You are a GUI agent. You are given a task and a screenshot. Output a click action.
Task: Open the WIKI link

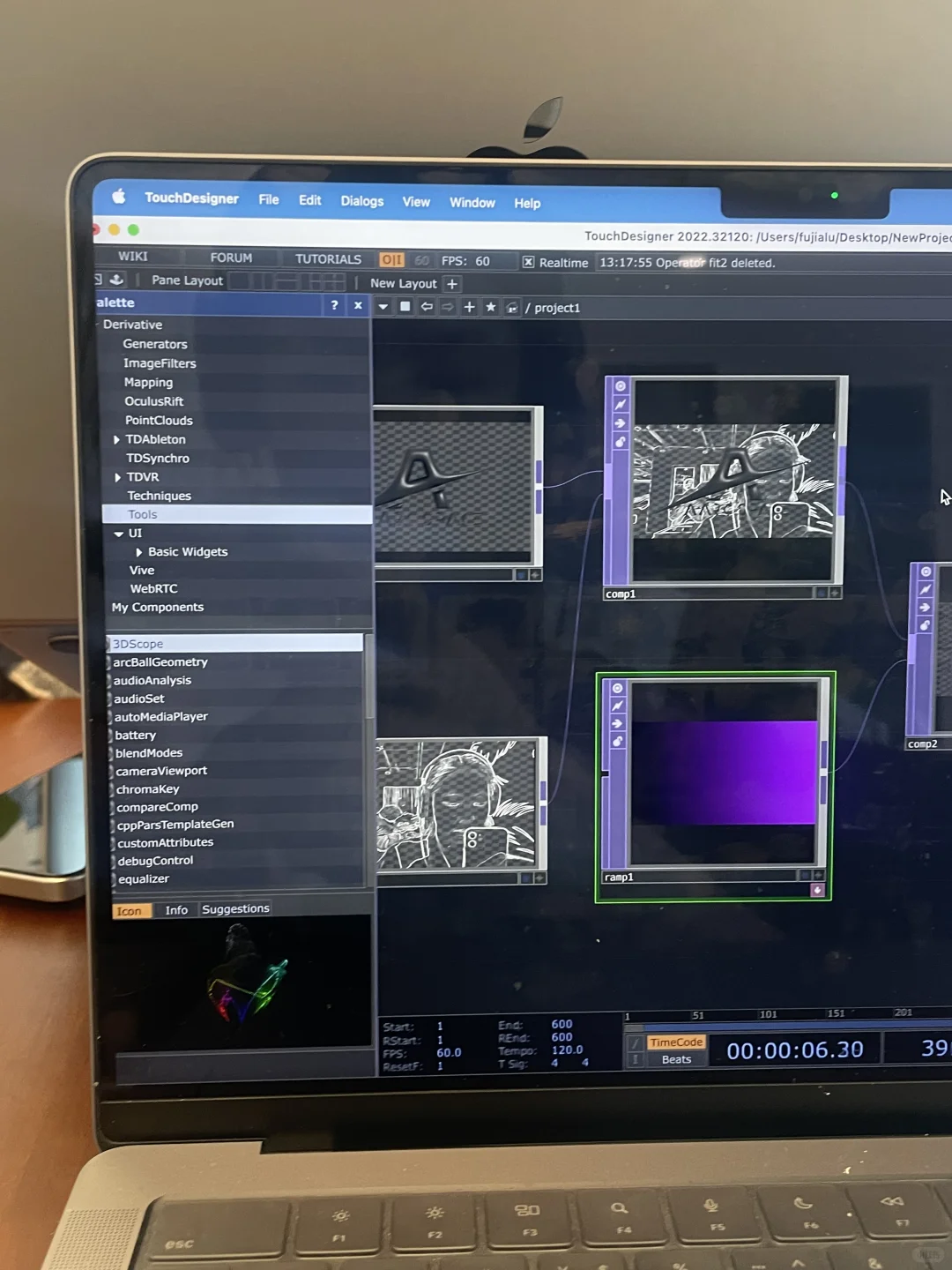point(133,257)
